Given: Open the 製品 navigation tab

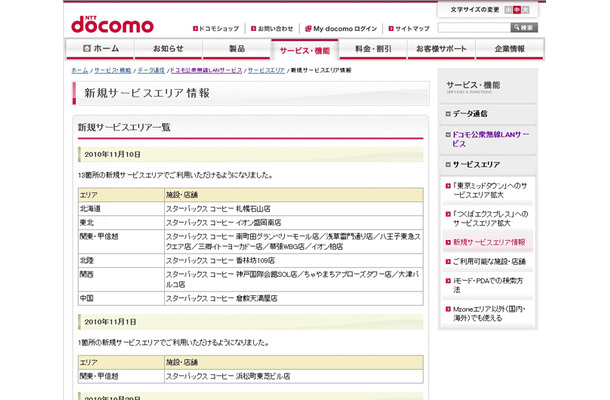Looking at the screenshot, I should [x=237, y=49].
